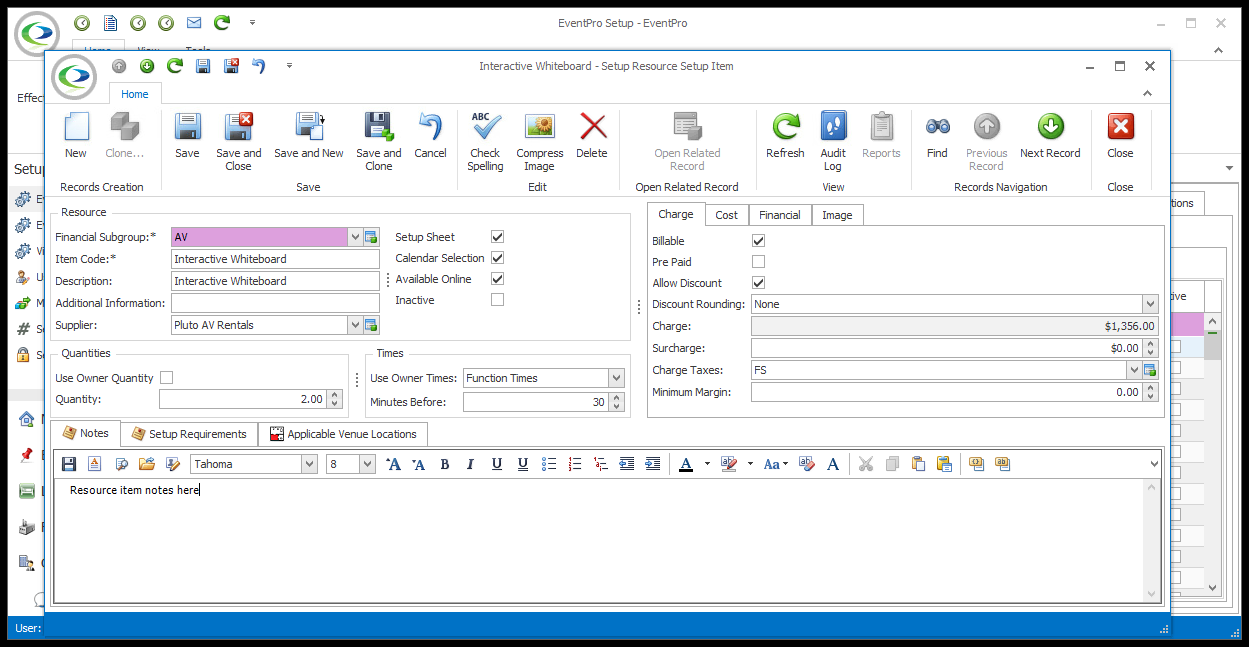Open the Applicable Venue Locations tab

(x=344, y=434)
